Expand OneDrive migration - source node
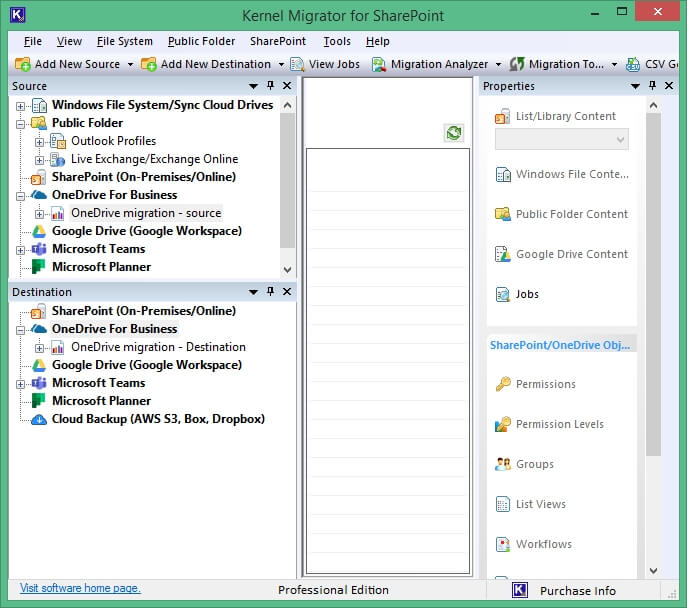This screenshot has width=687, height=608. point(39,214)
